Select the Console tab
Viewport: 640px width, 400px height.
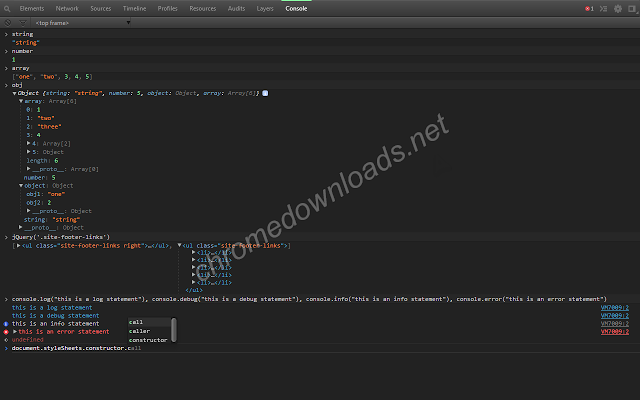click(x=296, y=9)
